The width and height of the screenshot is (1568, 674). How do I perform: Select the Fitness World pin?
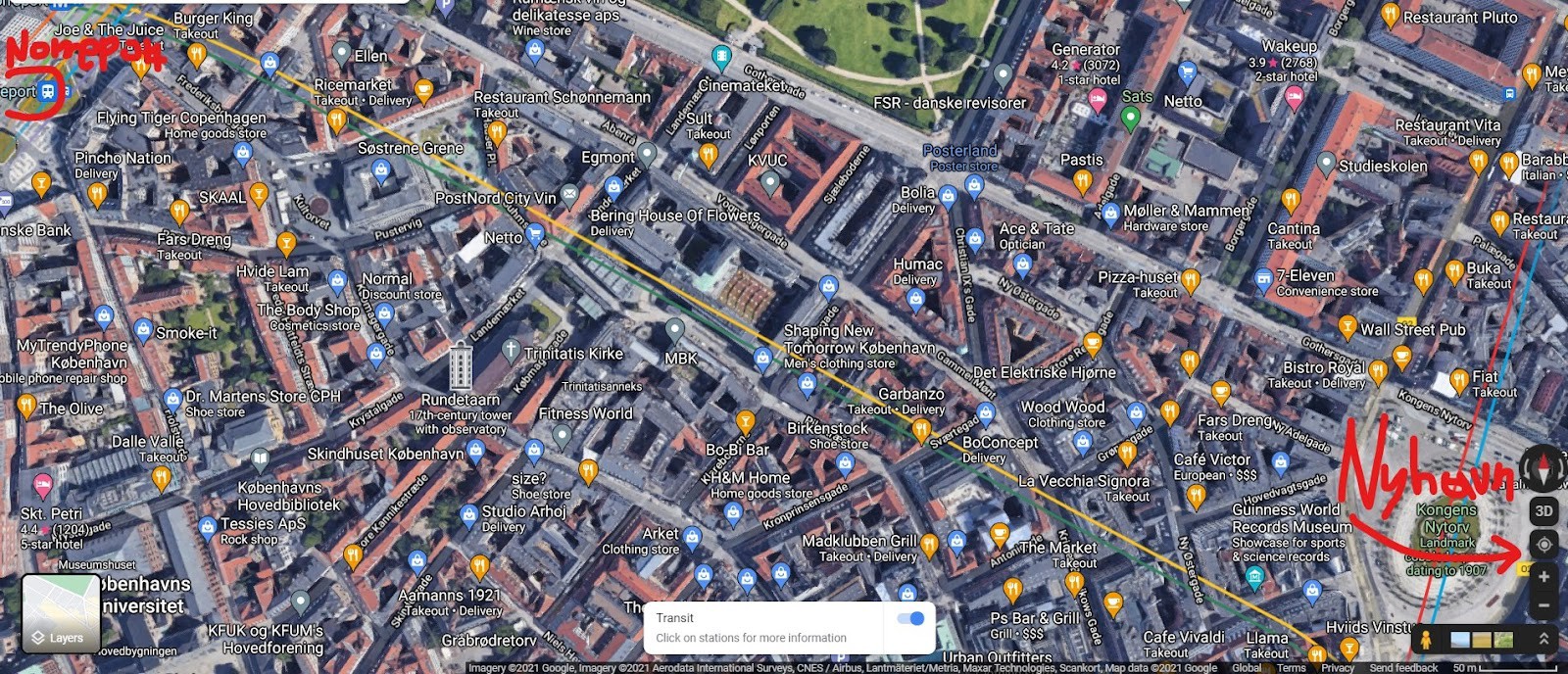click(562, 436)
